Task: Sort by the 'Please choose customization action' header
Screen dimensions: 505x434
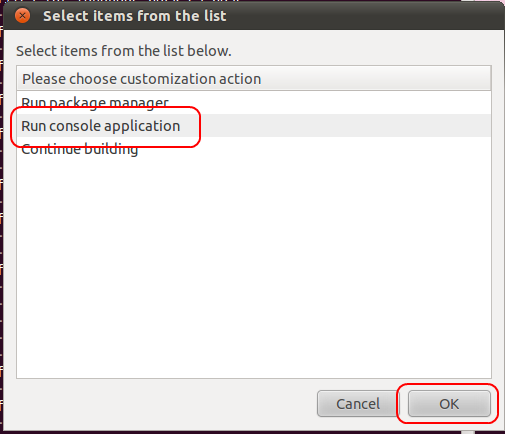Action: click(x=254, y=79)
